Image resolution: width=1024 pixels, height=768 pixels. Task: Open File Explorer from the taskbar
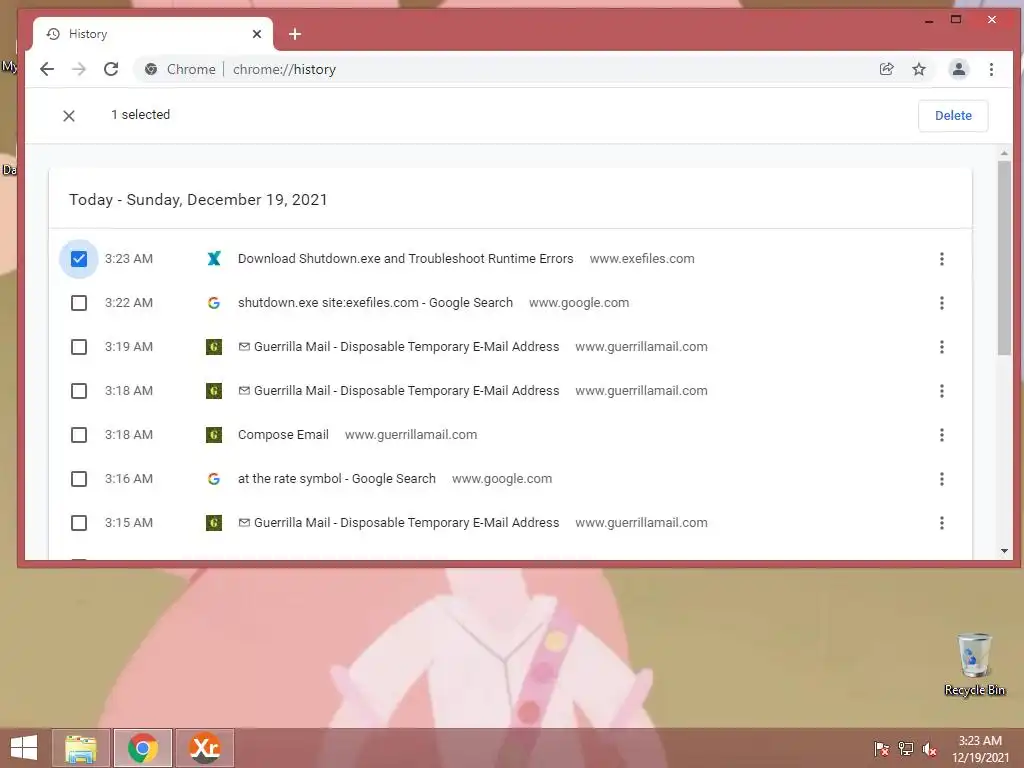pyautogui.click(x=81, y=748)
